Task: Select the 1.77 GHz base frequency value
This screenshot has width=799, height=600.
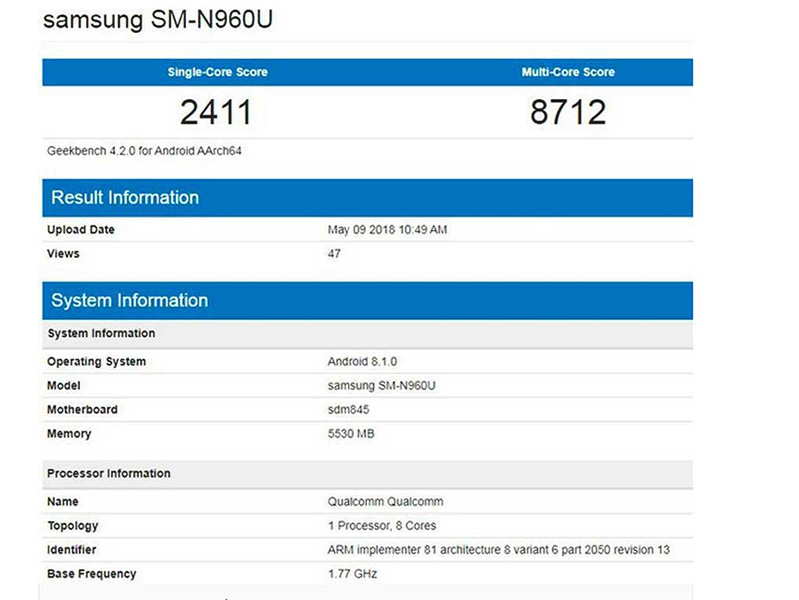Action: point(352,574)
